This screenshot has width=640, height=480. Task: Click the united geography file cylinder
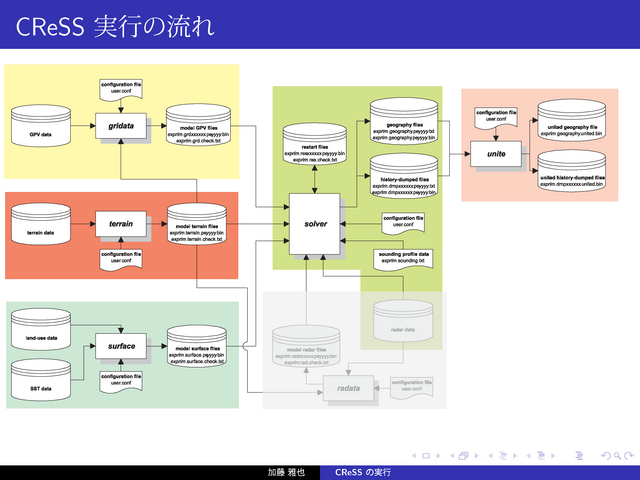571,120
